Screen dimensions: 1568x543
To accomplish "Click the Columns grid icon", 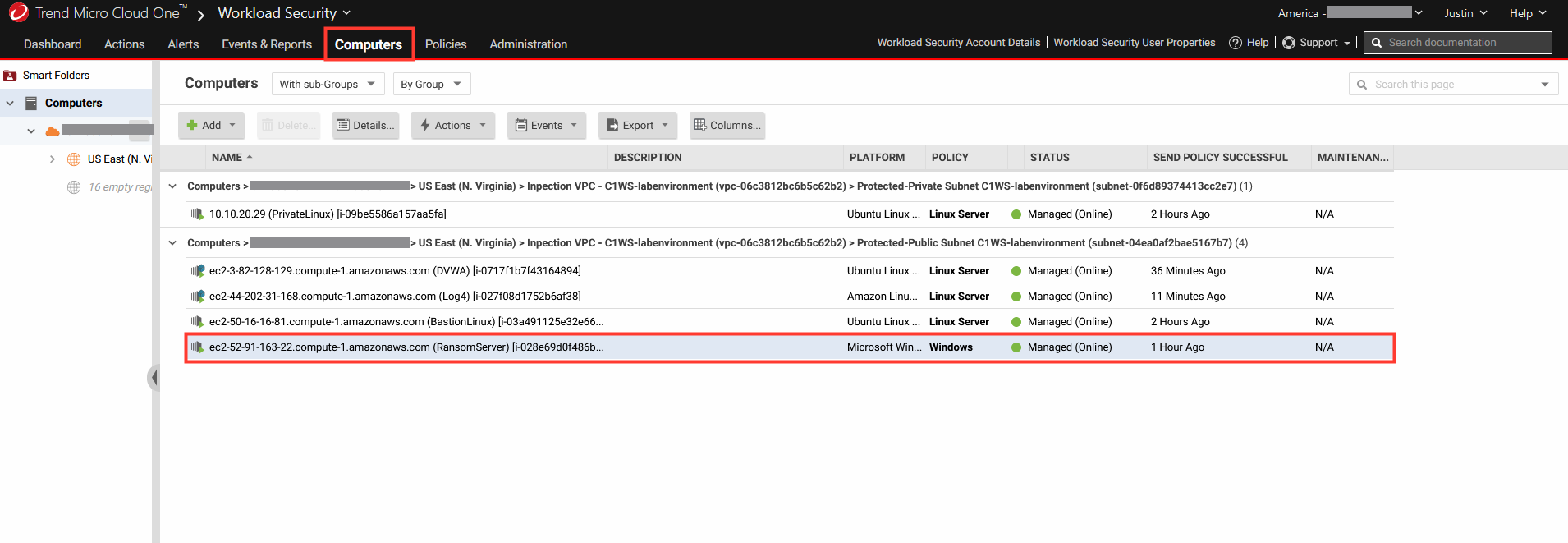I will point(699,125).
